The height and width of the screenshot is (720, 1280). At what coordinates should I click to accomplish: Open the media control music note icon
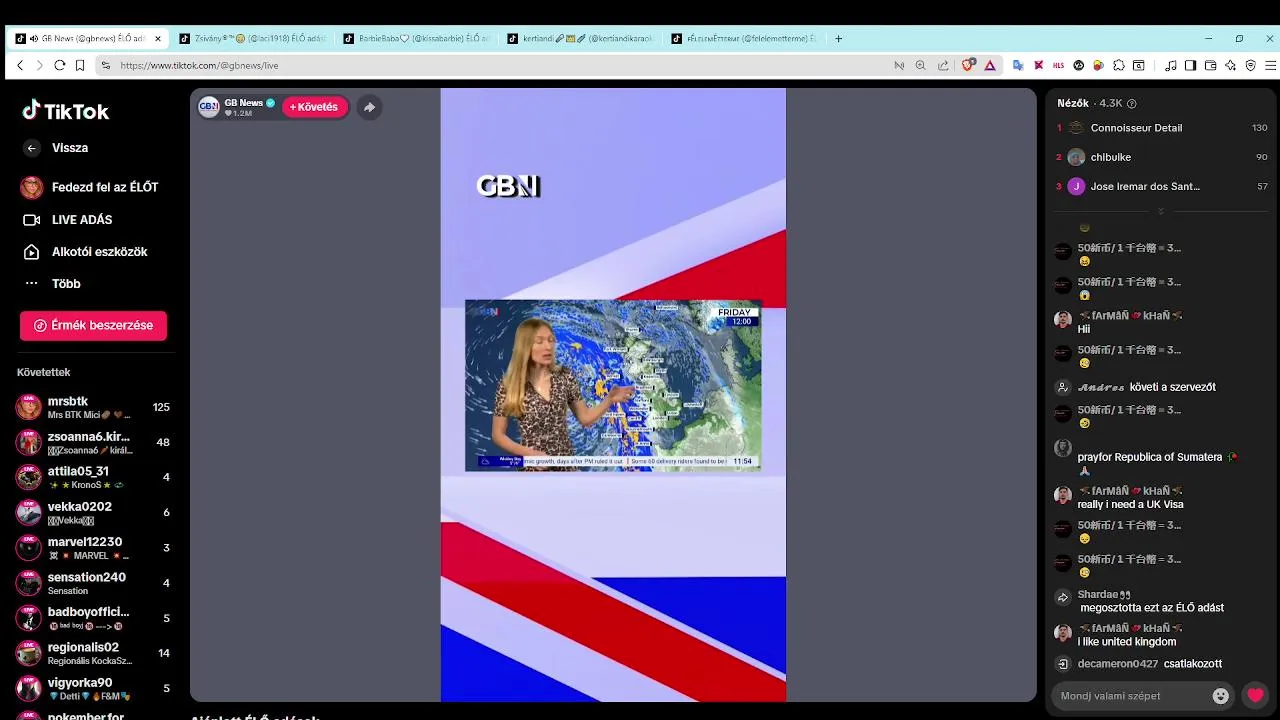point(1171,65)
